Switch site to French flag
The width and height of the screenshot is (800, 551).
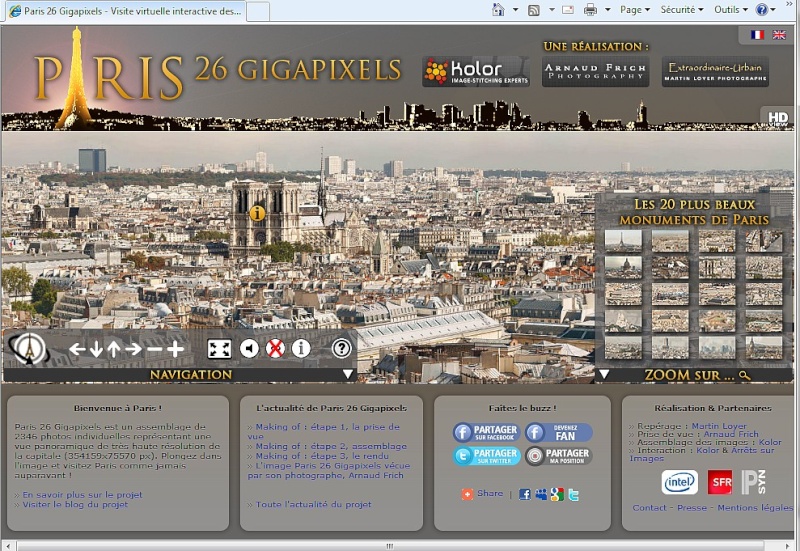(757, 35)
